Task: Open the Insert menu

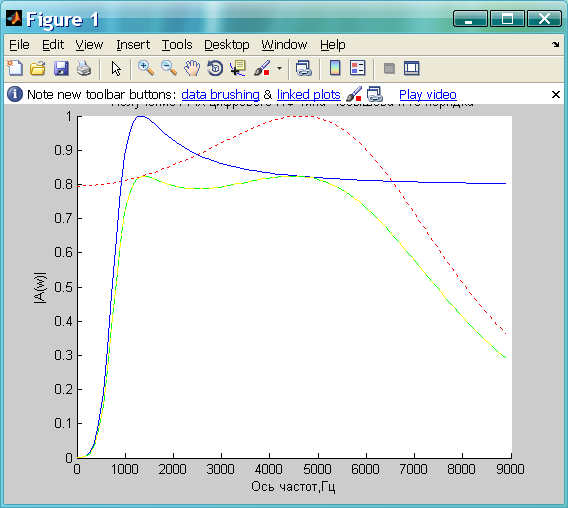Action: click(x=133, y=45)
